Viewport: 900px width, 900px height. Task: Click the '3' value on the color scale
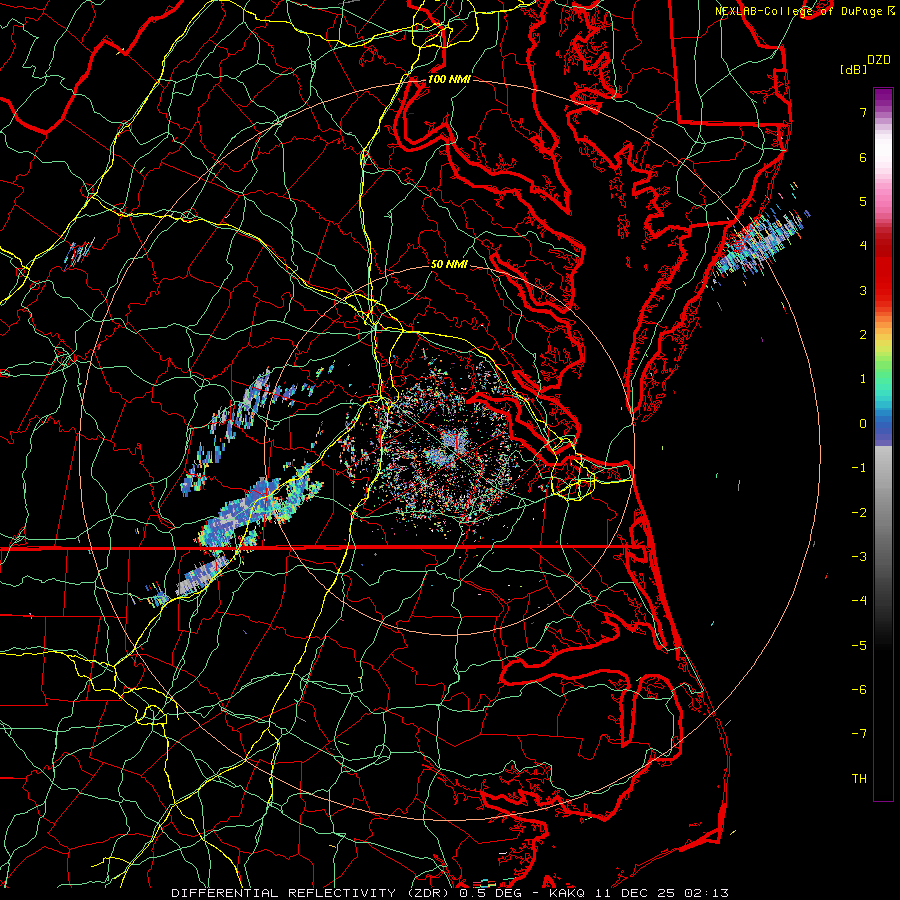click(x=863, y=290)
